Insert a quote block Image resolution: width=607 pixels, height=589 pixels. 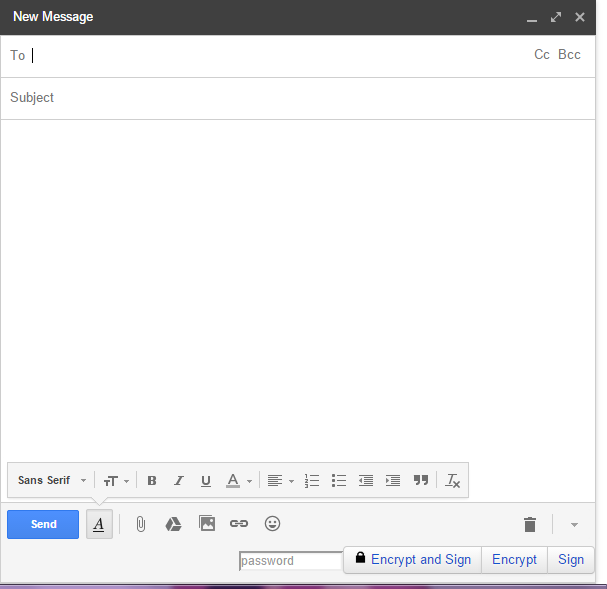421,480
